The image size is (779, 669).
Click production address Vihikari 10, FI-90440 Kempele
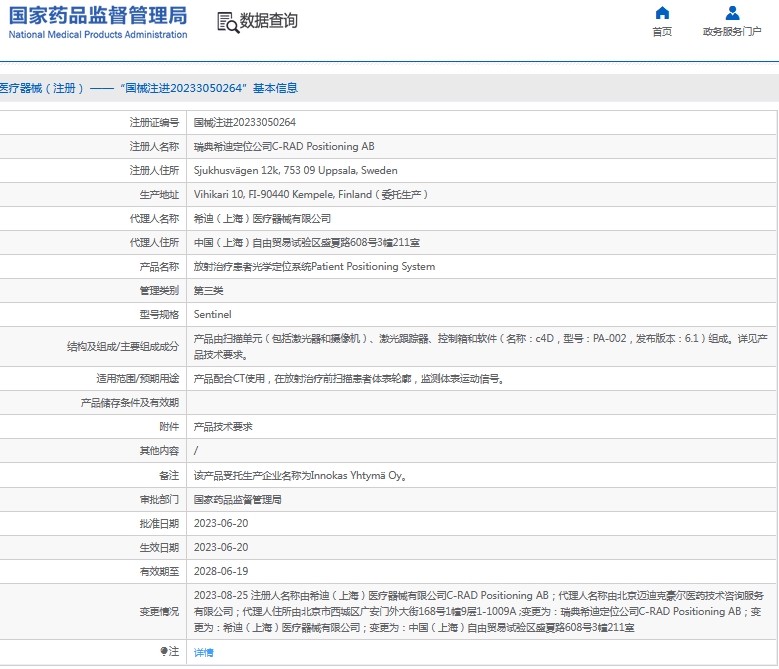[x=311, y=194]
